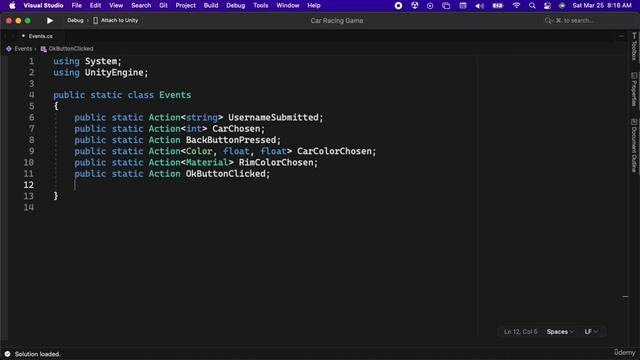Select the Debug configuration in toolbar
Screen dimensions: 640x360
click(x=75, y=20)
